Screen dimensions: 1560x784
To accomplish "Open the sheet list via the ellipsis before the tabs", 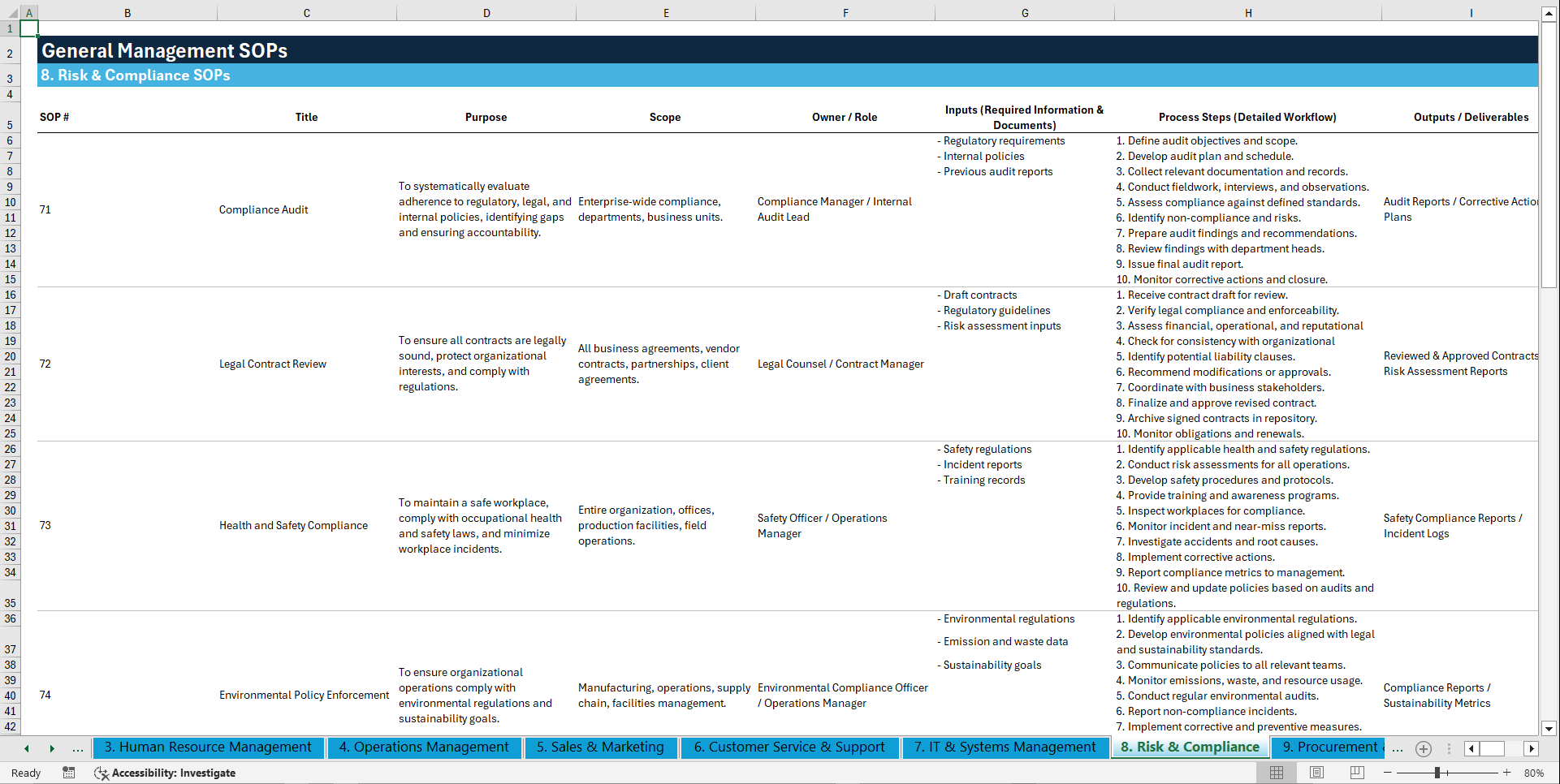I will pos(78,748).
